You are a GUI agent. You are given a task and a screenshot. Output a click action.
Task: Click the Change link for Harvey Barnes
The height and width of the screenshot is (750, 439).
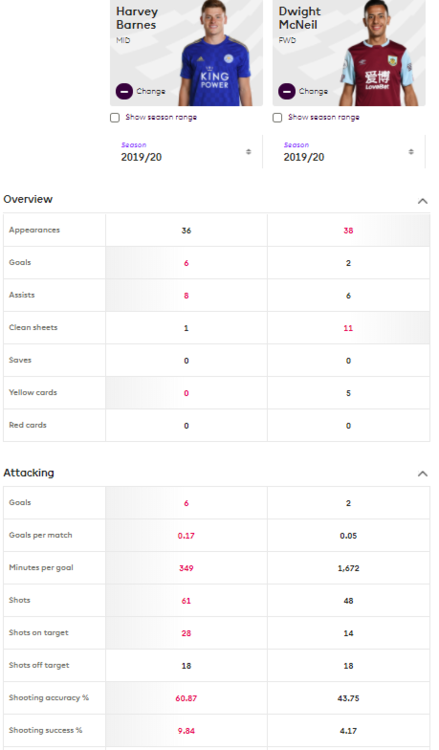pos(151,91)
